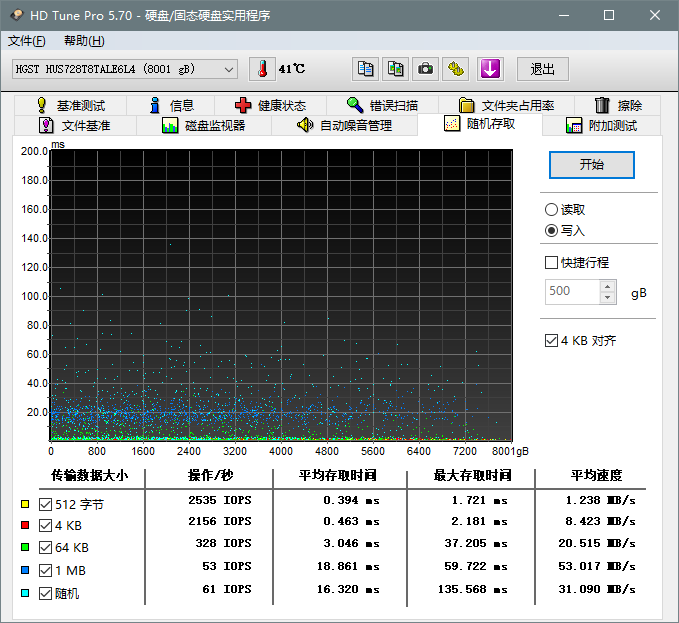Screen dimensions: 679x623
Task: Click the cyan 随机 color swatch
Action: [25, 593]
